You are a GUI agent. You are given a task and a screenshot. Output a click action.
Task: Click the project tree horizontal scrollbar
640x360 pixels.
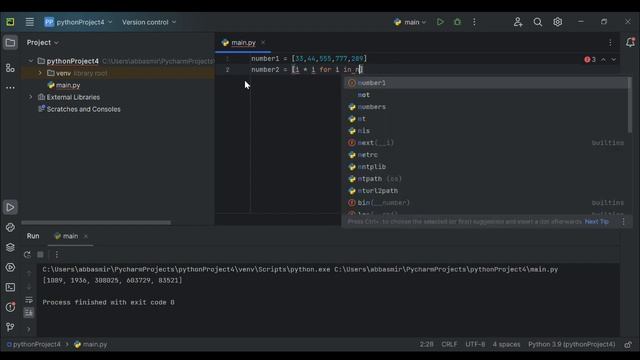click(x=96, y=223)
